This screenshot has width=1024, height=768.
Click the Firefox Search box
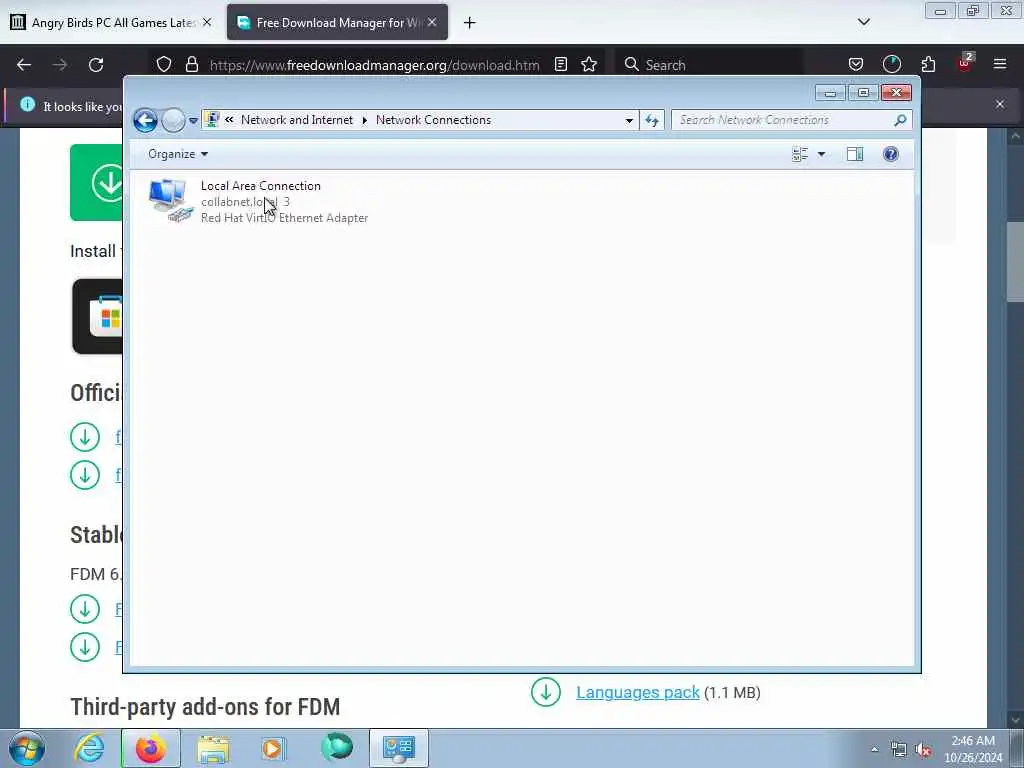tap(709, 65)
